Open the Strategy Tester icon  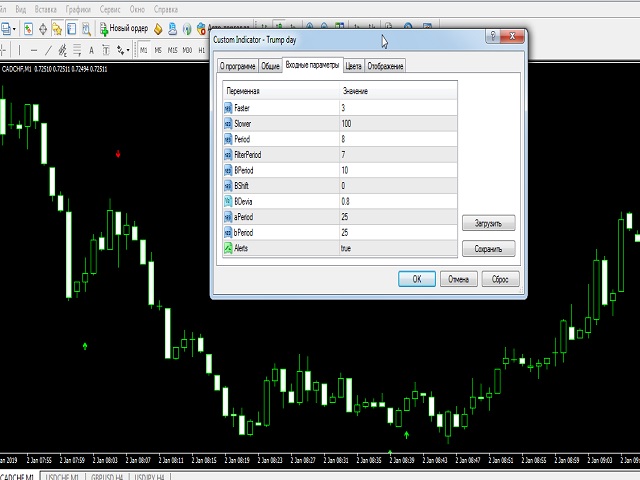(86, 29)
